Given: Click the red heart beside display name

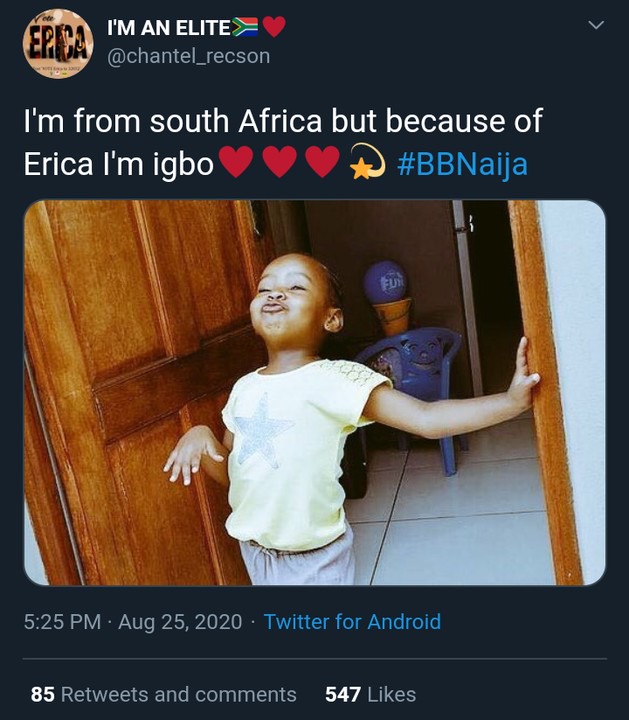Looking at the screenshot, I should point(274,27).
